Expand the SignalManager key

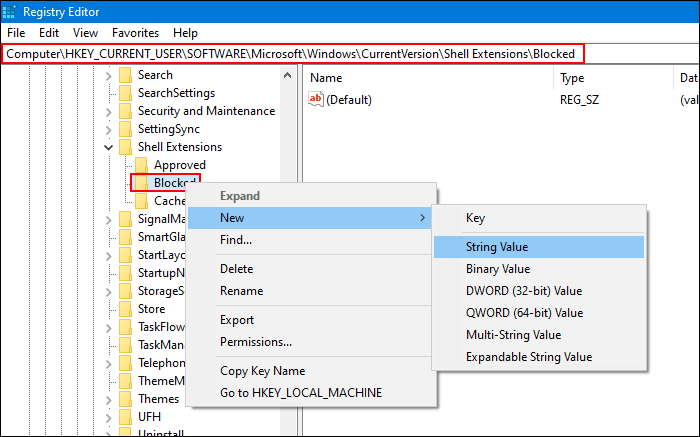point(108,220)
